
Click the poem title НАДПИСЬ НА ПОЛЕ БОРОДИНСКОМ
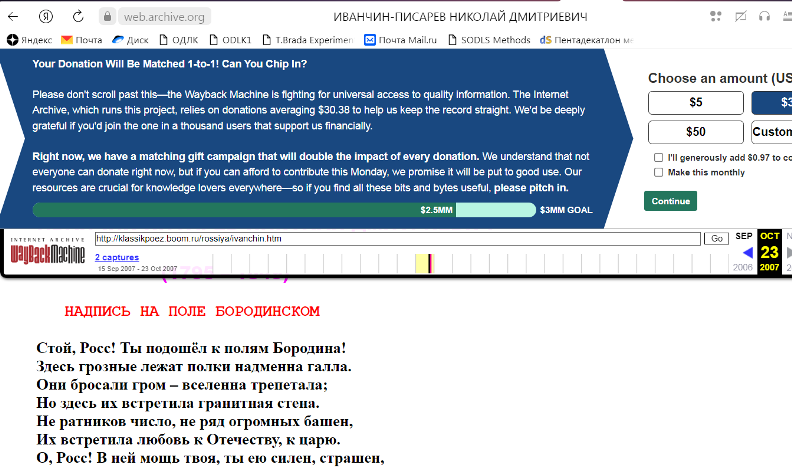192,311
